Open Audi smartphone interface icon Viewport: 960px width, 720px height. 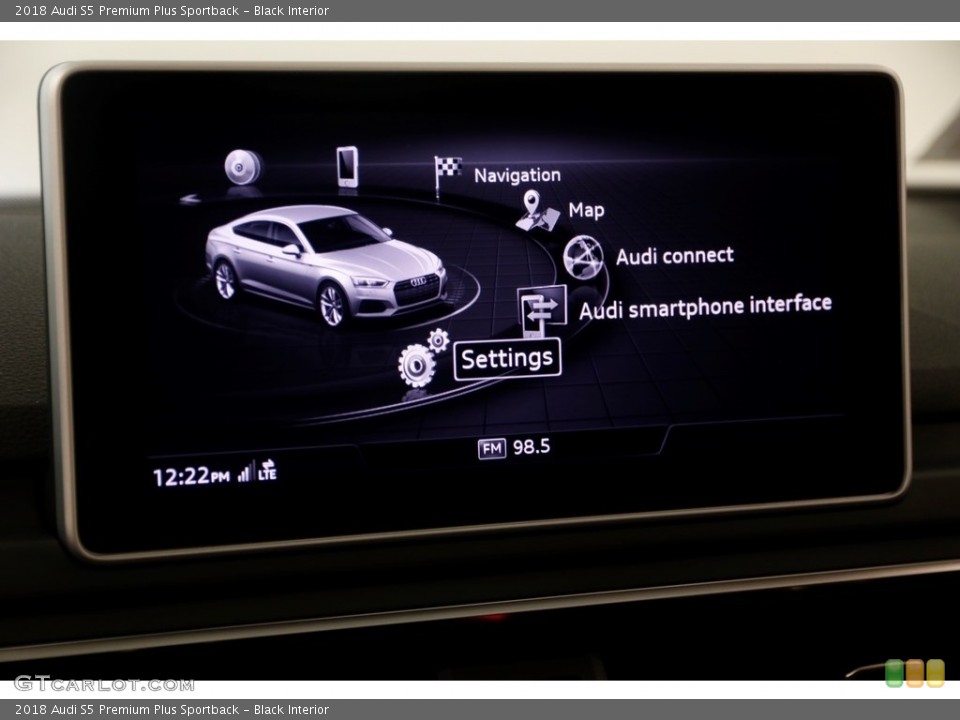(x=541, y=310)
